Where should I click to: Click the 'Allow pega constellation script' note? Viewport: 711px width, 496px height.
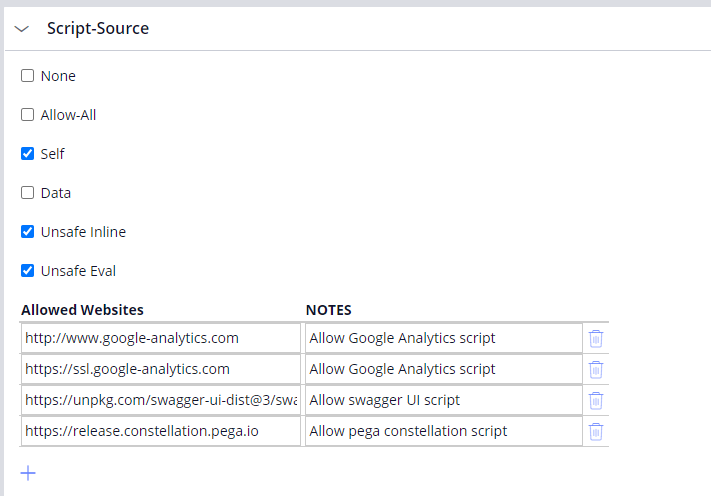(443, 431)
